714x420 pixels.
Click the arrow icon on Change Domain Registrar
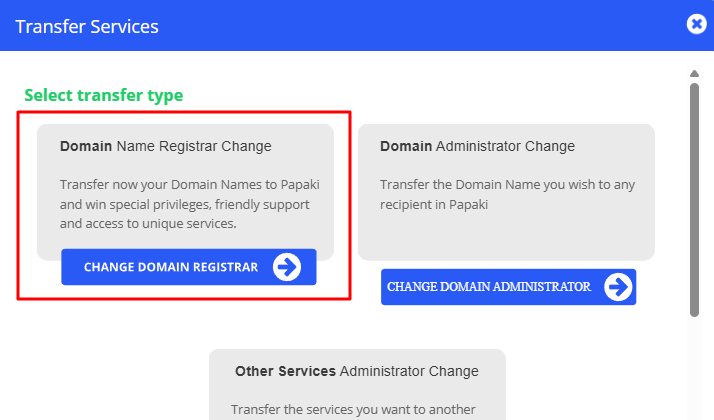(287, 267)
